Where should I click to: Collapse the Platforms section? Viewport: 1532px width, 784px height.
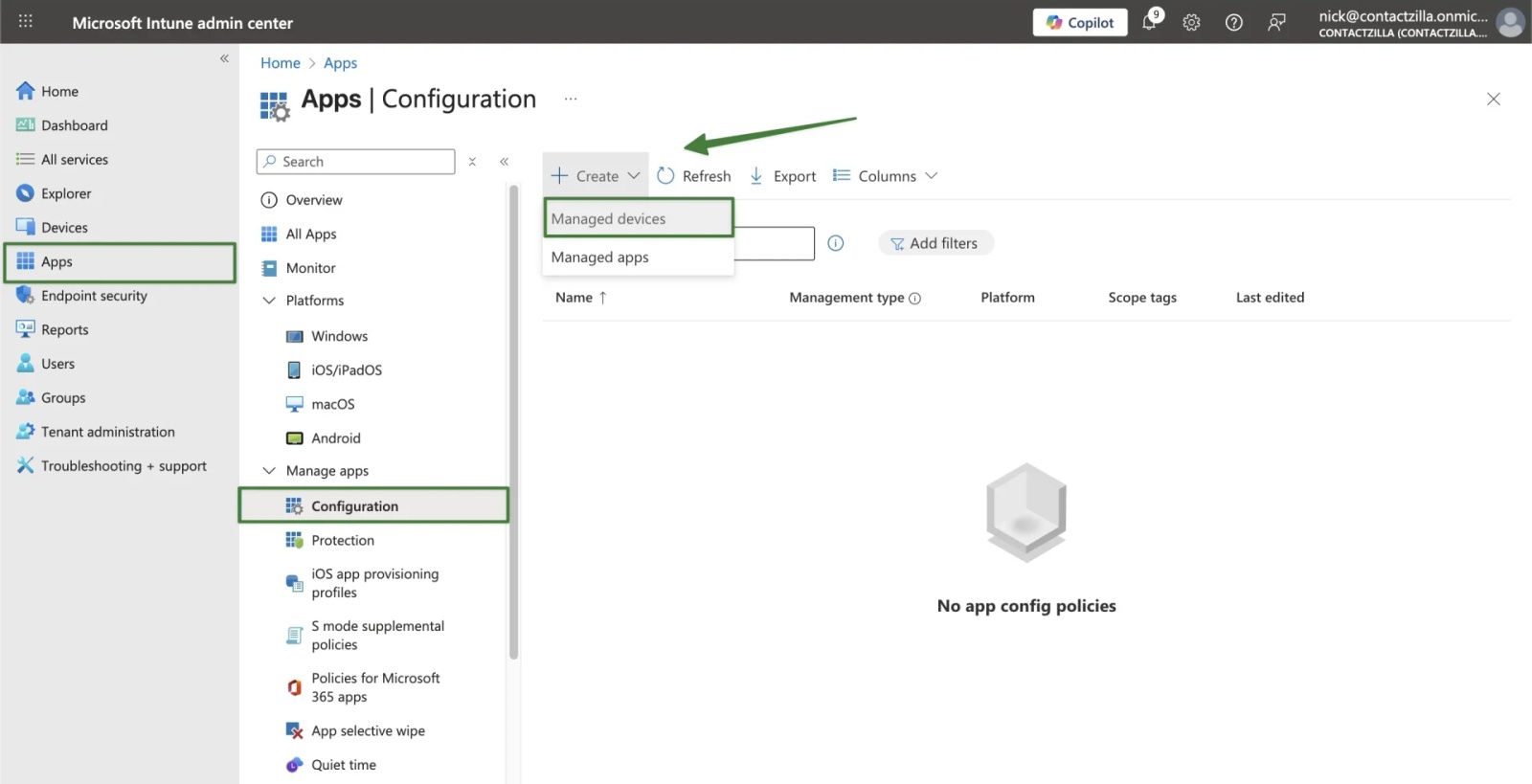269,301
